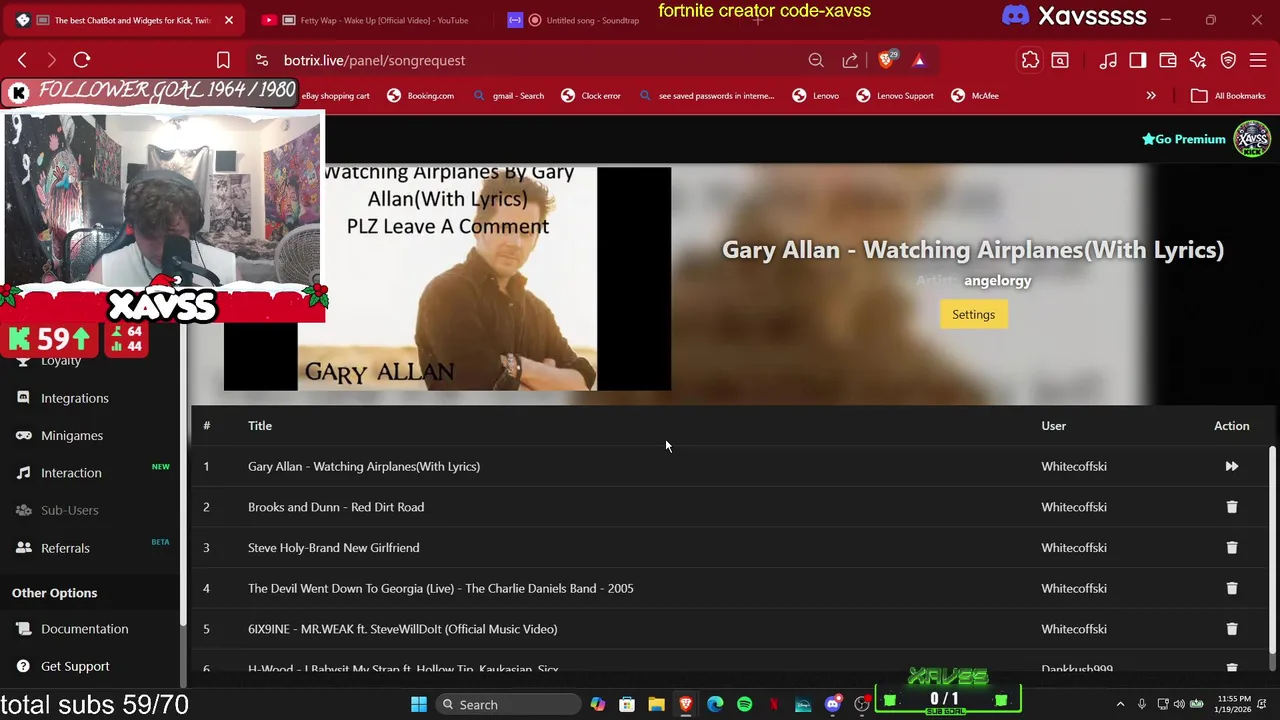Switch to the Fetty Wap YouTube tab
The height and width of the screenshot is (720, 1280).
(370, 20)
